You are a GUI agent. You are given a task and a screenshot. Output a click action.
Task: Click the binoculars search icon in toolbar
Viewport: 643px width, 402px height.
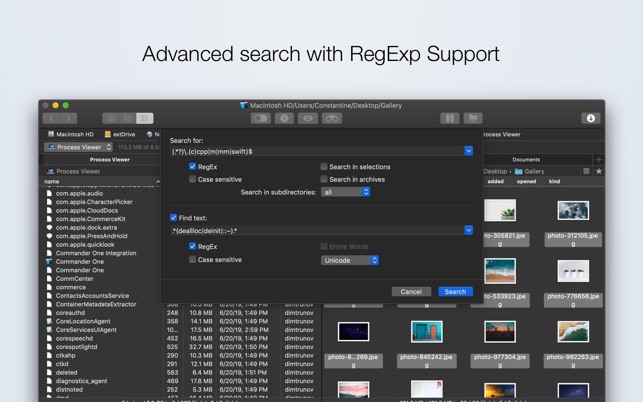(x=332, y=118)
